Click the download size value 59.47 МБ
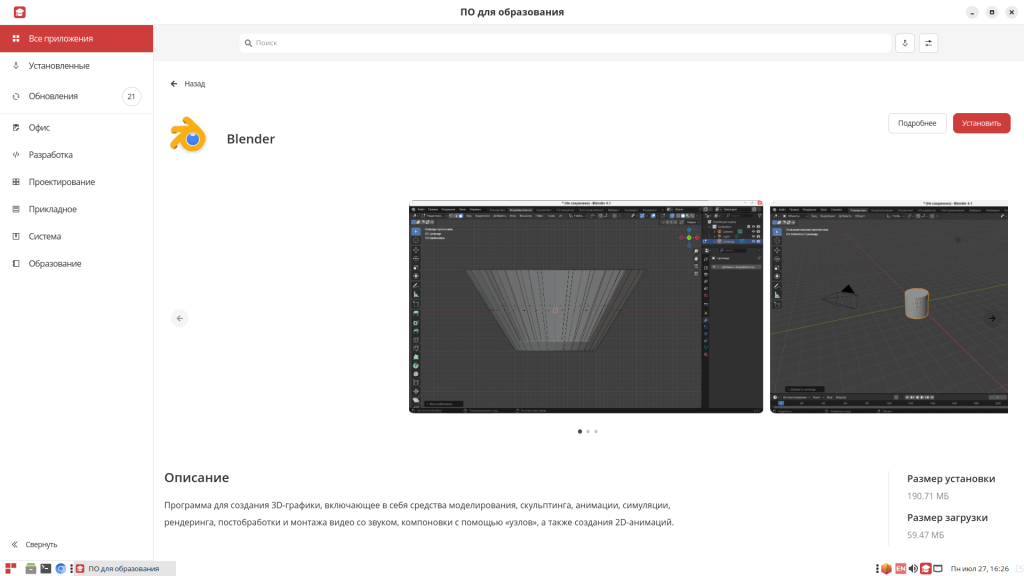The width and height of the screenshot is (1024, 576). [x=925, y=535]
